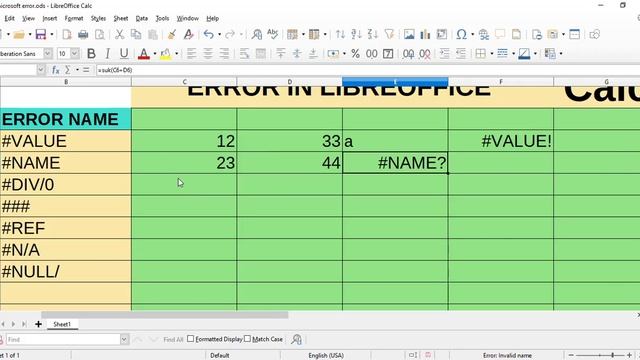The image size is (640, 360).
Task: Open Find and Replace from find bar
Action: tap(296, 339)
